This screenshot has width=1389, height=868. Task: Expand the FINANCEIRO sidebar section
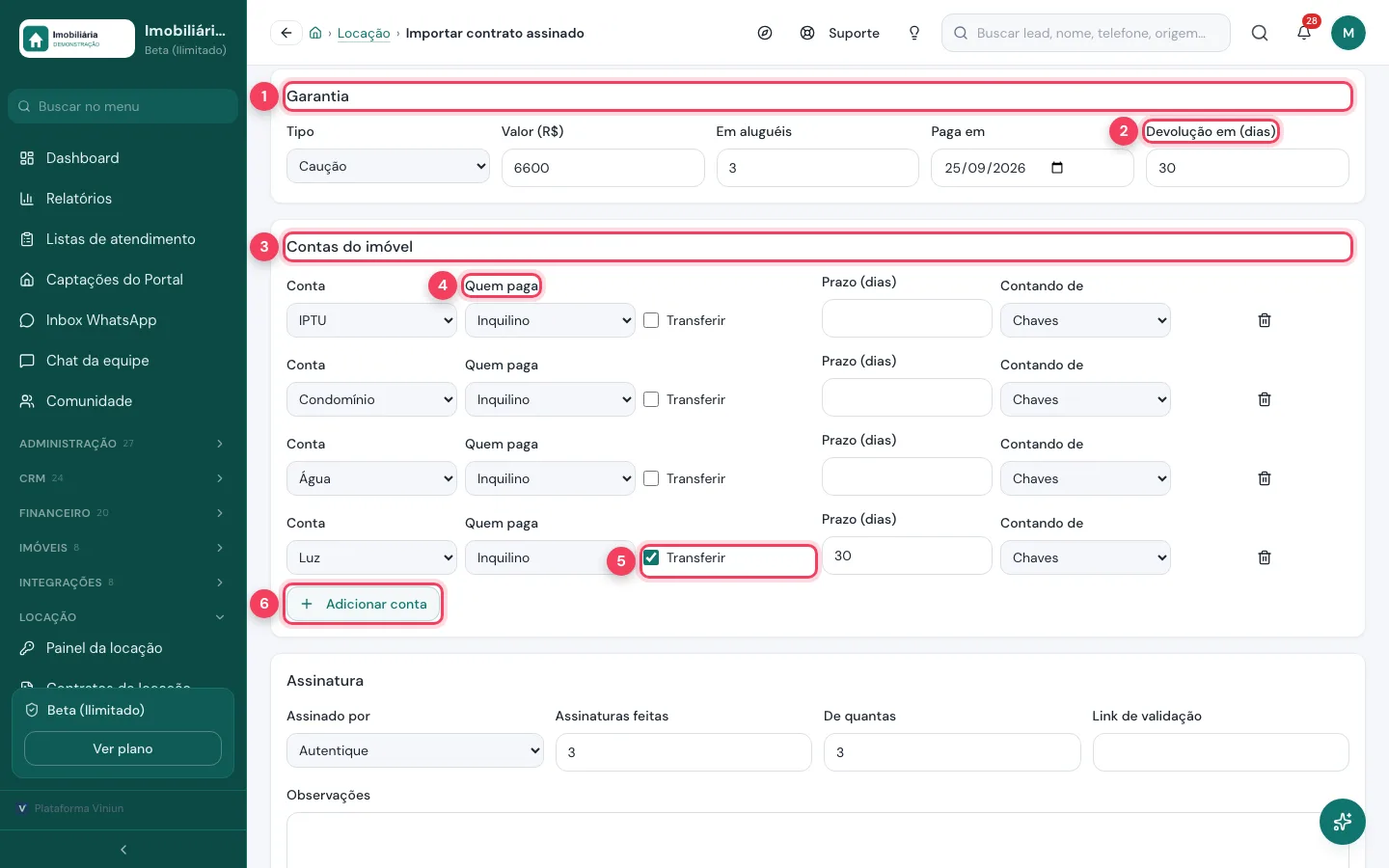pyautogui.click(x=123, y=513)
